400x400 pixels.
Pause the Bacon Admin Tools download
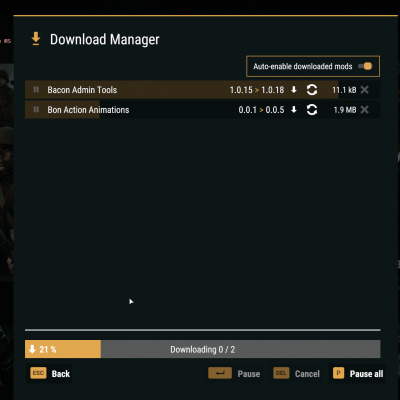coord(36,90)
